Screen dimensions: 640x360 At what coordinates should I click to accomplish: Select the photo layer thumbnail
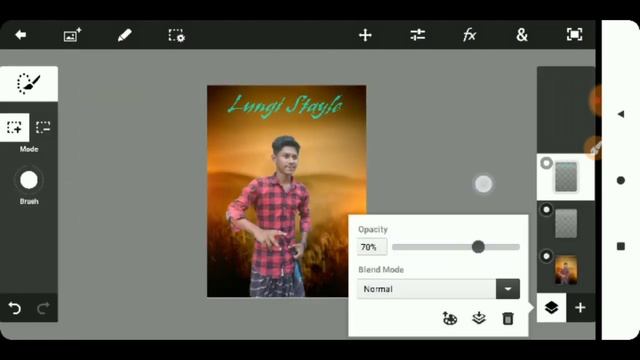[x=566, y=270]
